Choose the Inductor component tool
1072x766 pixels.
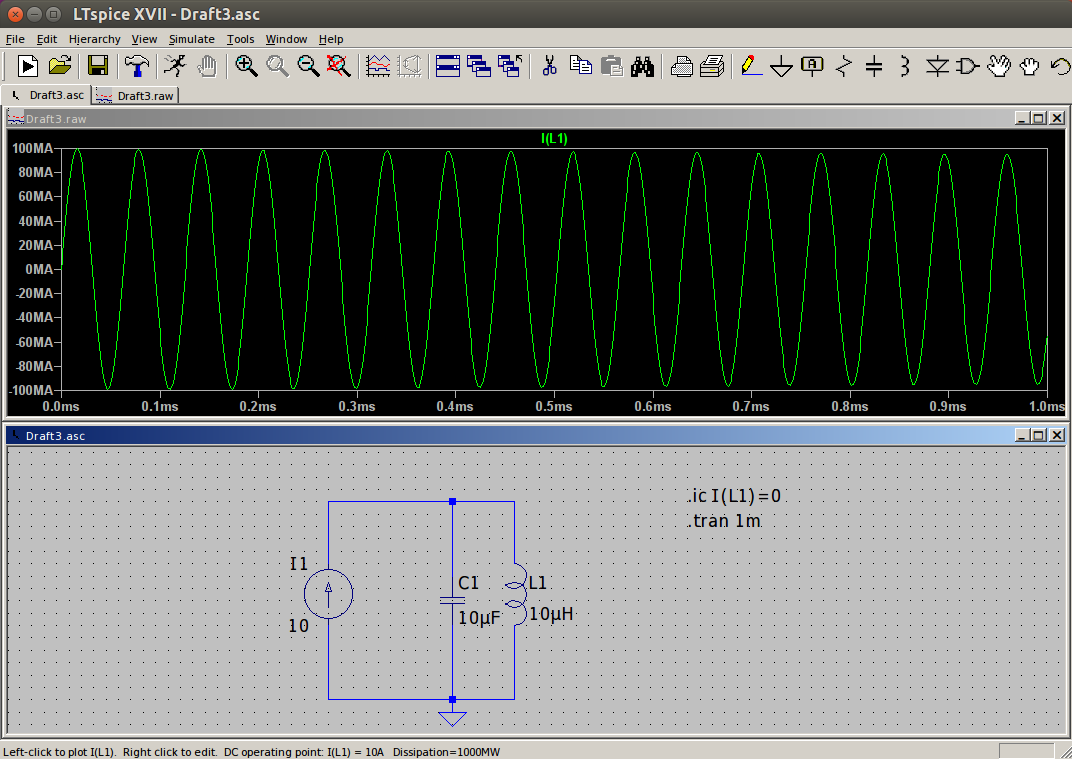[905, 67]
